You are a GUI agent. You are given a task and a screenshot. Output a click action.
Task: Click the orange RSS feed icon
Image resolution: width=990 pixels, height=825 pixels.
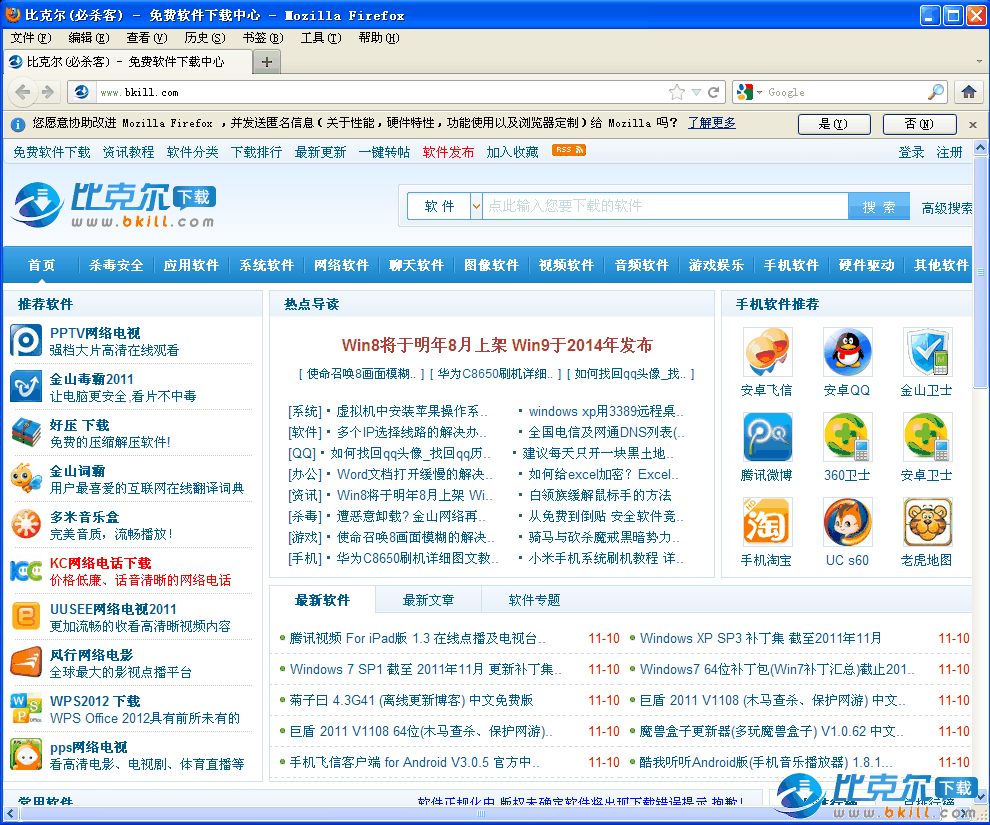568,151
